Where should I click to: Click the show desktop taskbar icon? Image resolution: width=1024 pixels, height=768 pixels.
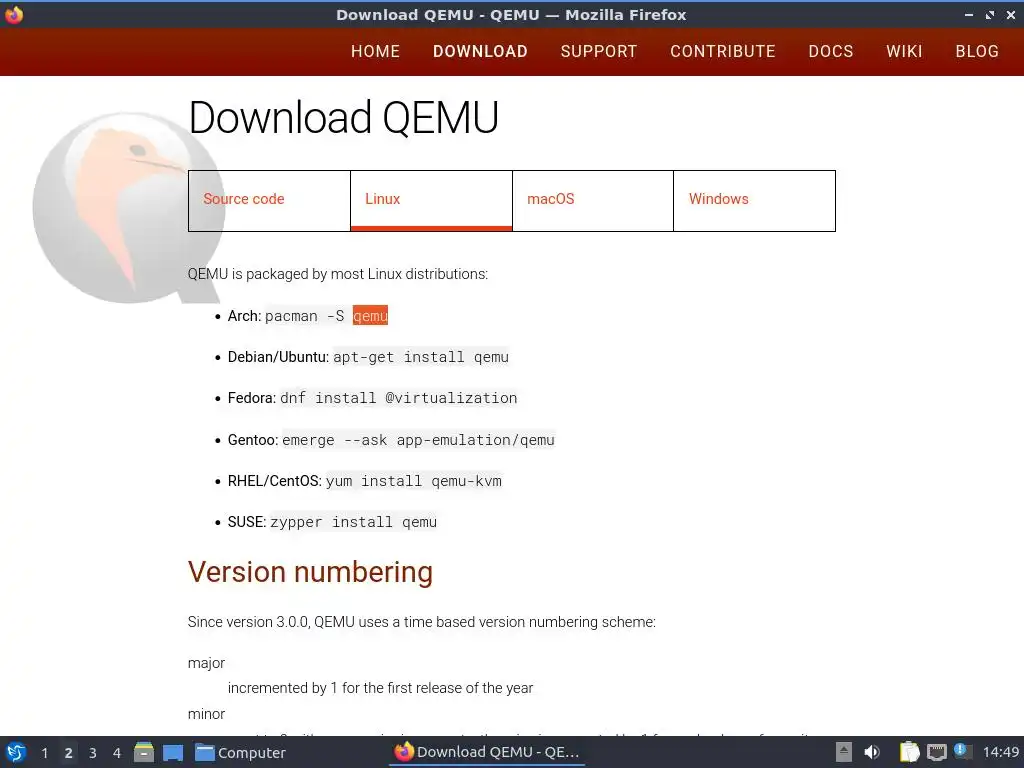pos(173,753)
